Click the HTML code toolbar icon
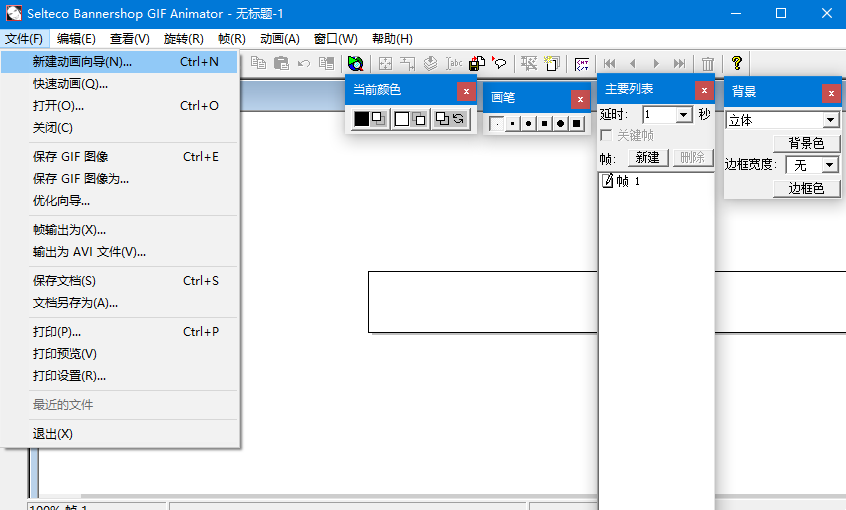The height and width of the screenshot is (510, 846). tap(582, 64)
